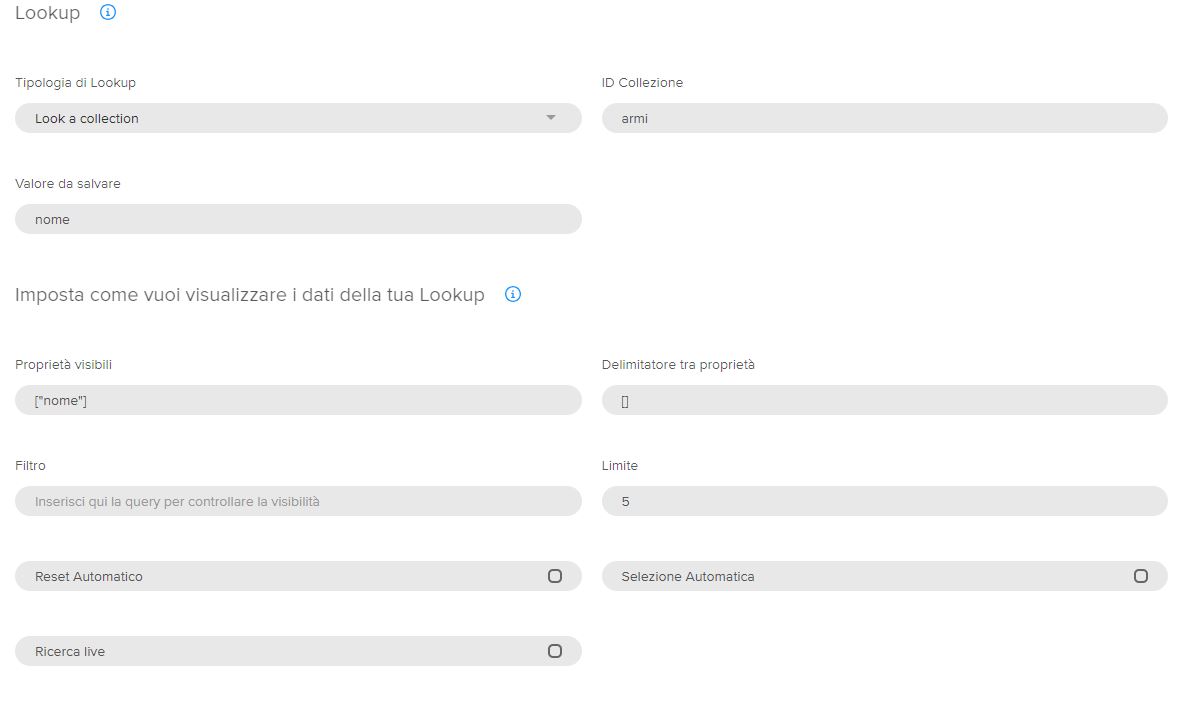
Task: Click the 'Limite' label text
Action: pos(620,466)
